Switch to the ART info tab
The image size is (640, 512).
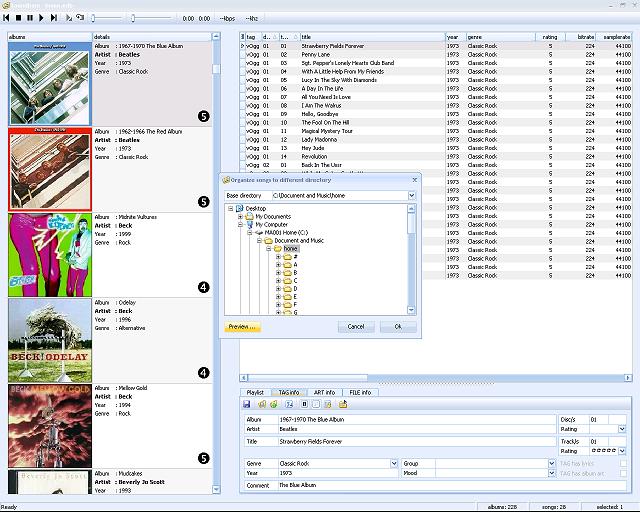point(322,393)
